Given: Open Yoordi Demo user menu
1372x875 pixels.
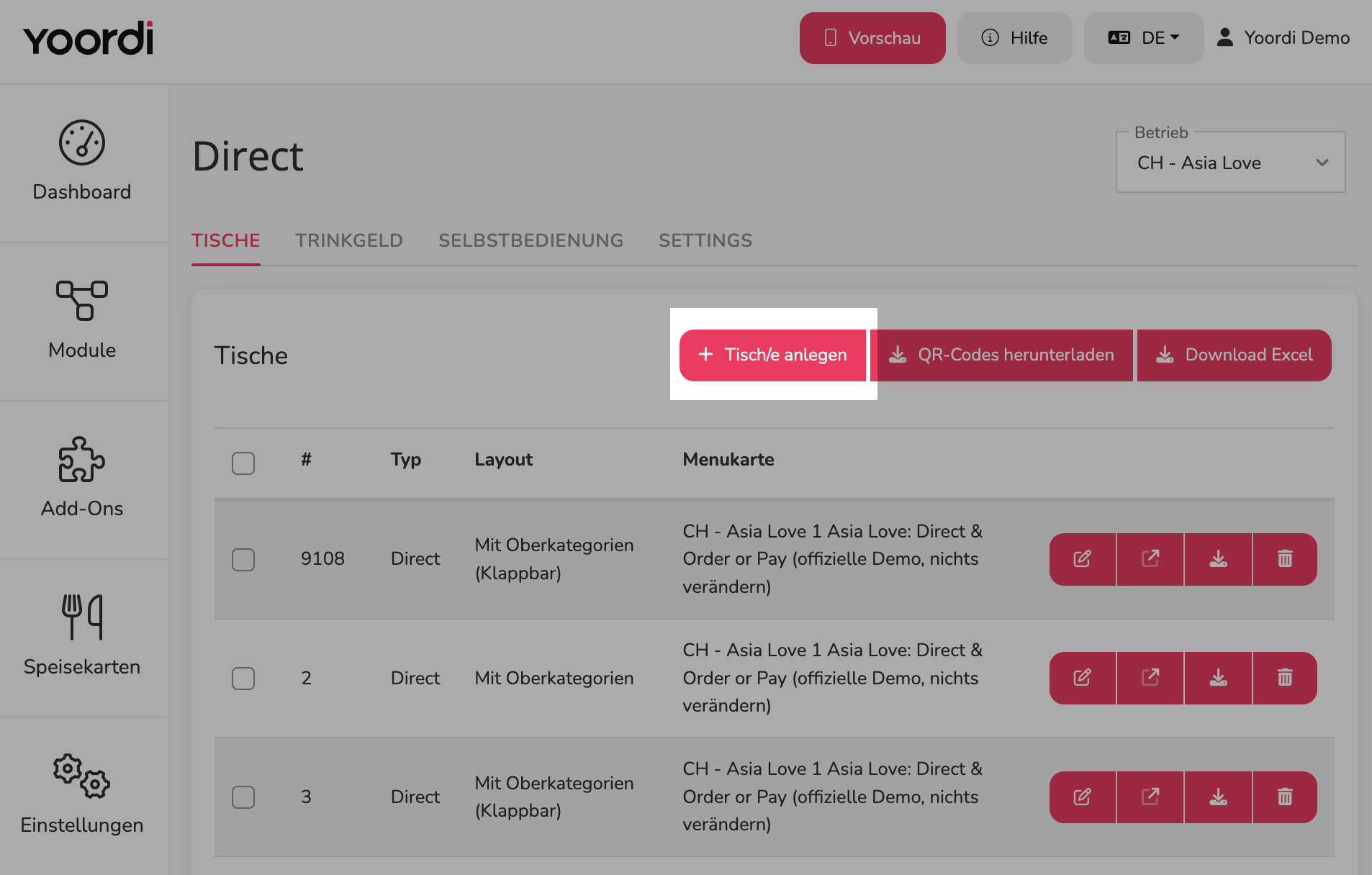Looking at the screenshot, I should click(x=1283, y=38).
